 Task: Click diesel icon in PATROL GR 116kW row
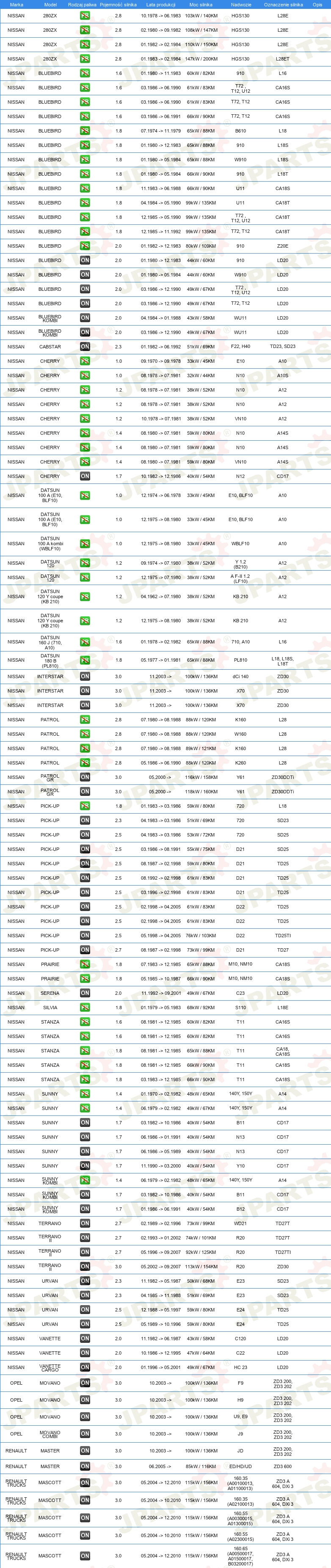click(x=85, y=777)
